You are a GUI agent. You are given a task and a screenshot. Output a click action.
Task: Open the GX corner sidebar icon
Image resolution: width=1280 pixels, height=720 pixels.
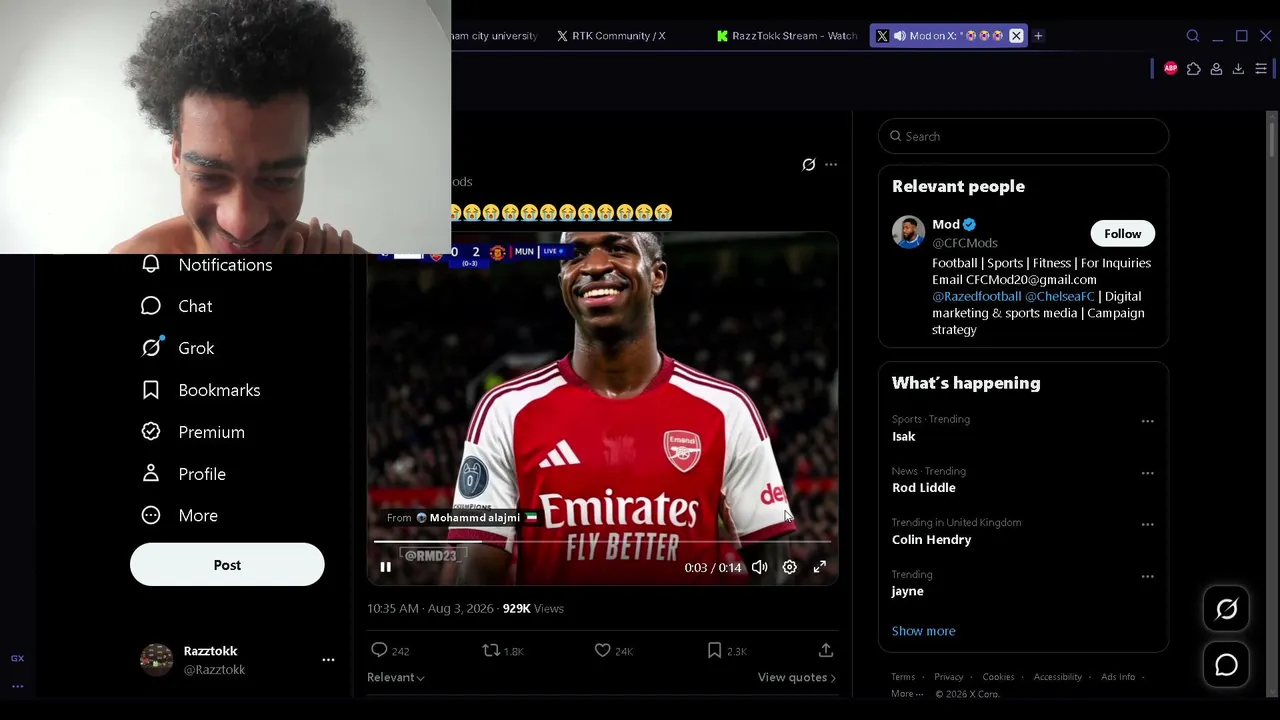coord(17,658)
